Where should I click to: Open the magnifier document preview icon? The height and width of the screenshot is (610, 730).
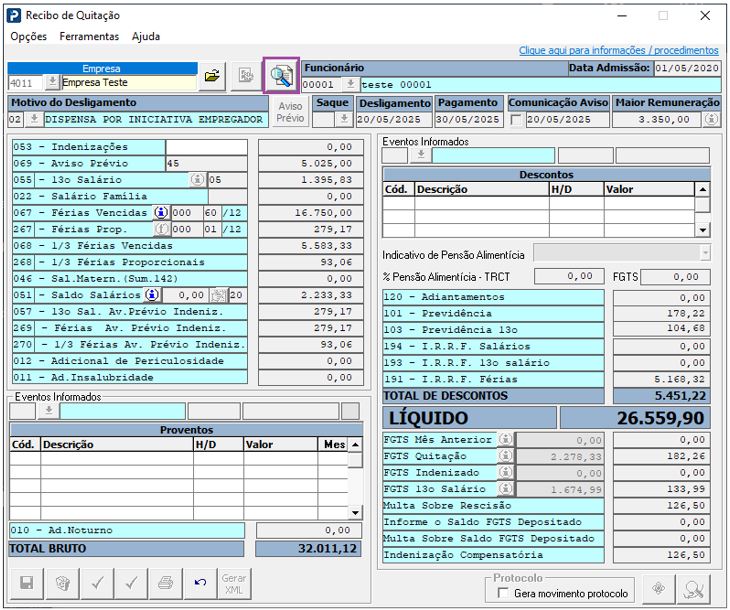281,75
